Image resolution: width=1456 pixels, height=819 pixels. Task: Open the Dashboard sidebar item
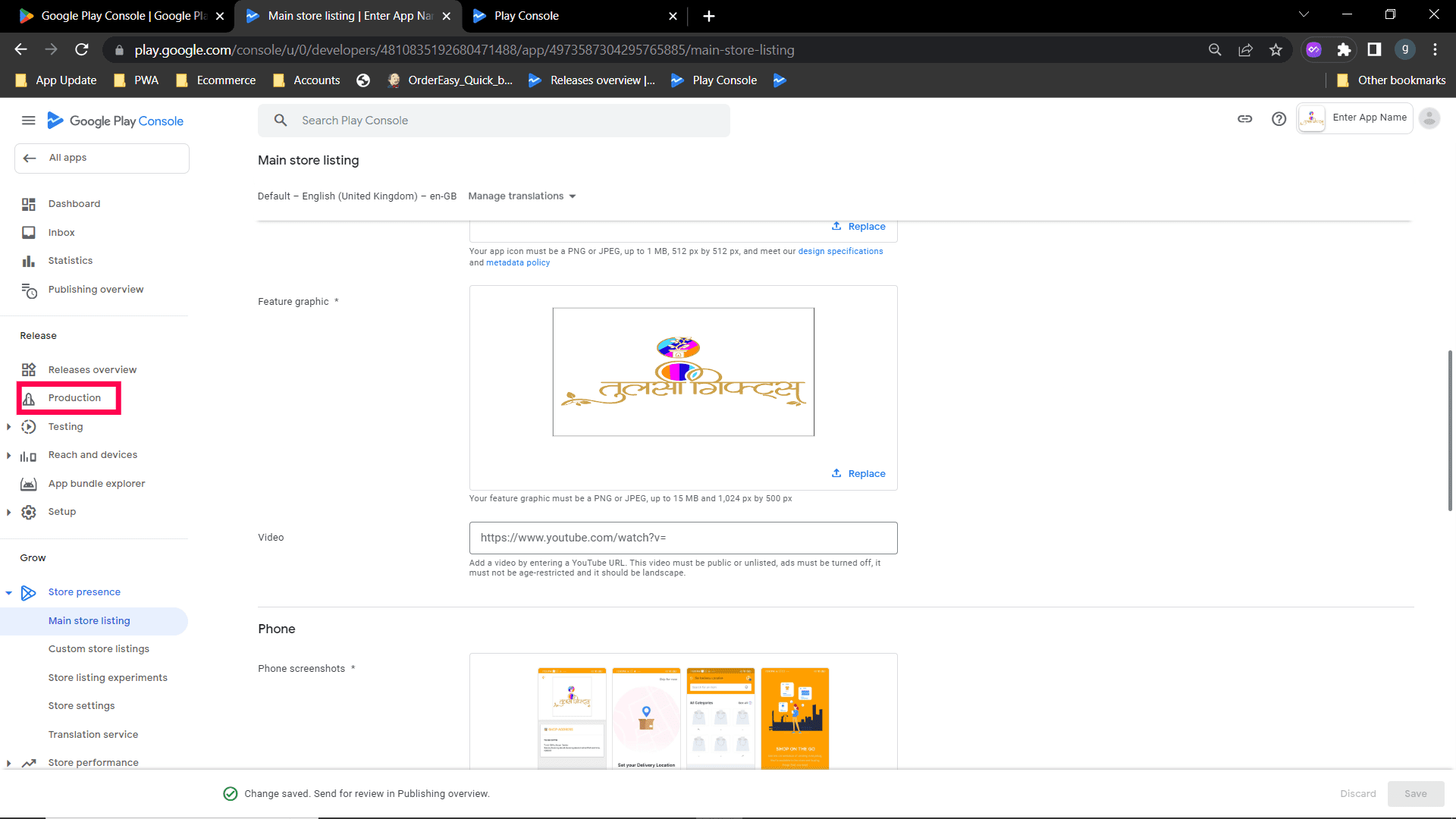coord(74,204)
